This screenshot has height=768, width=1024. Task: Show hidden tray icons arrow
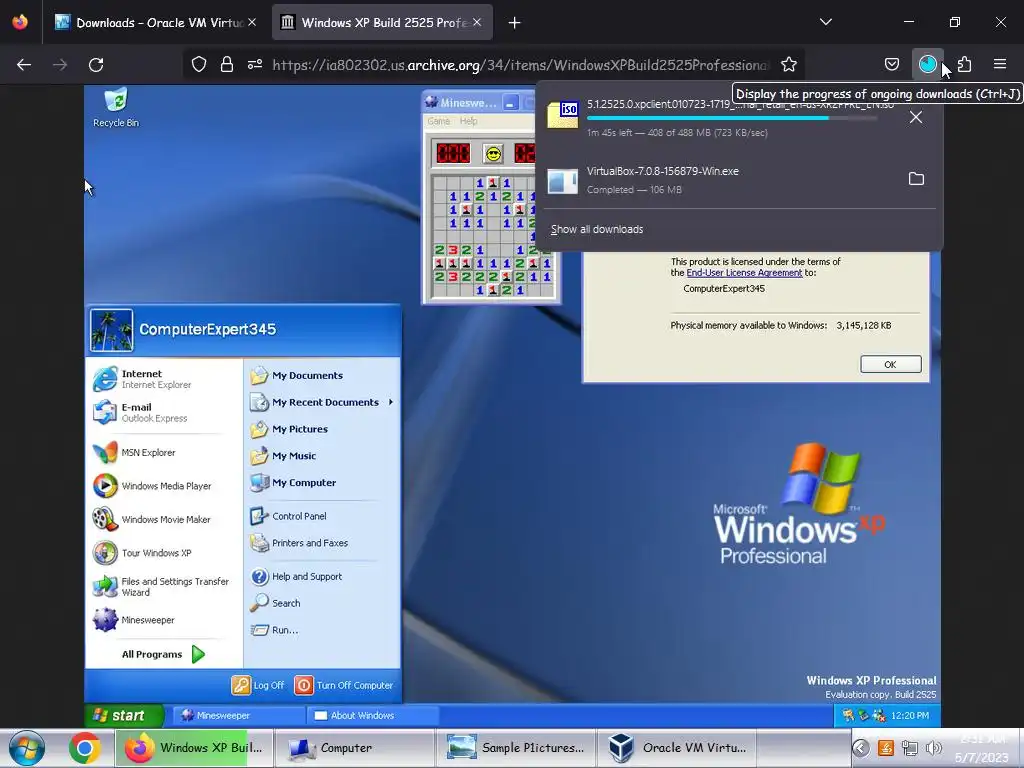[x=860, y=748]
